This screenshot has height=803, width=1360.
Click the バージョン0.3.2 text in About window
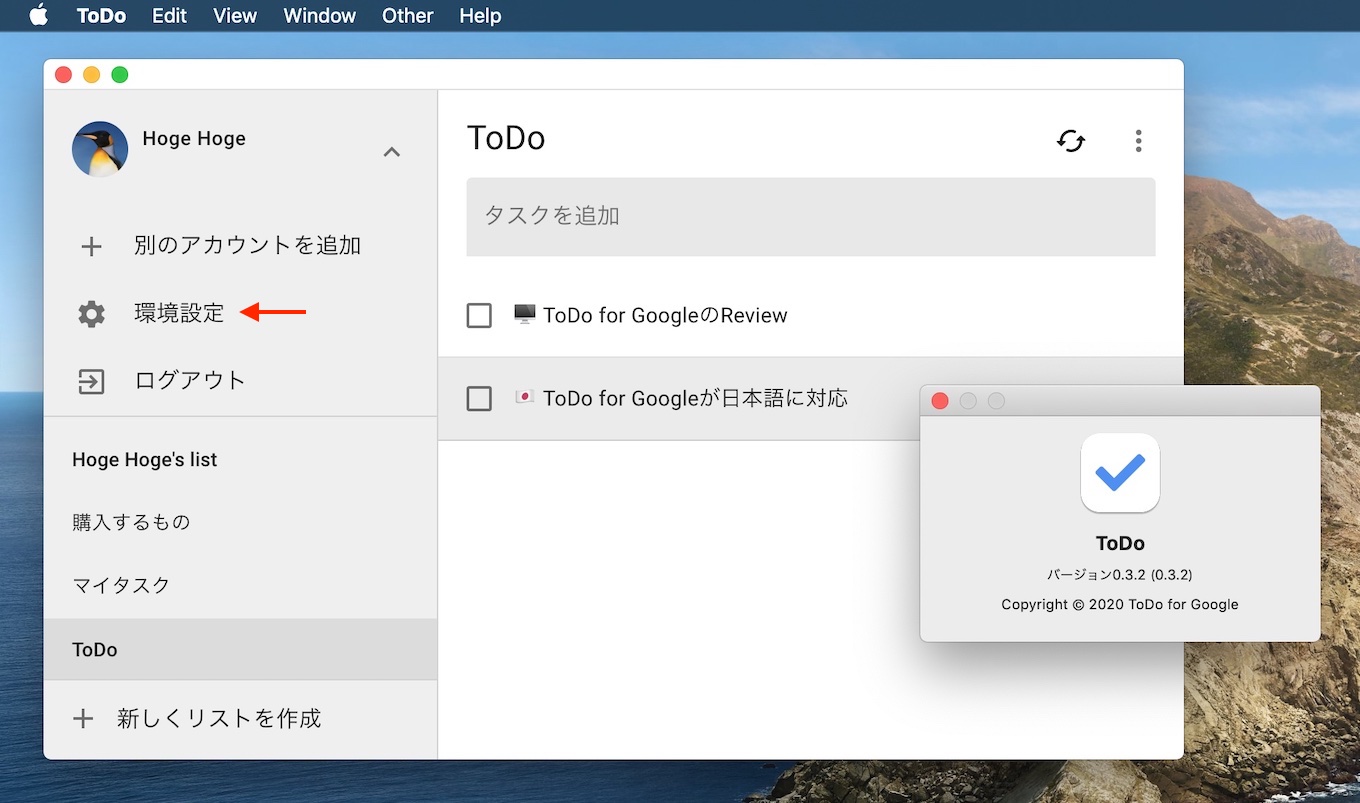1119,575
